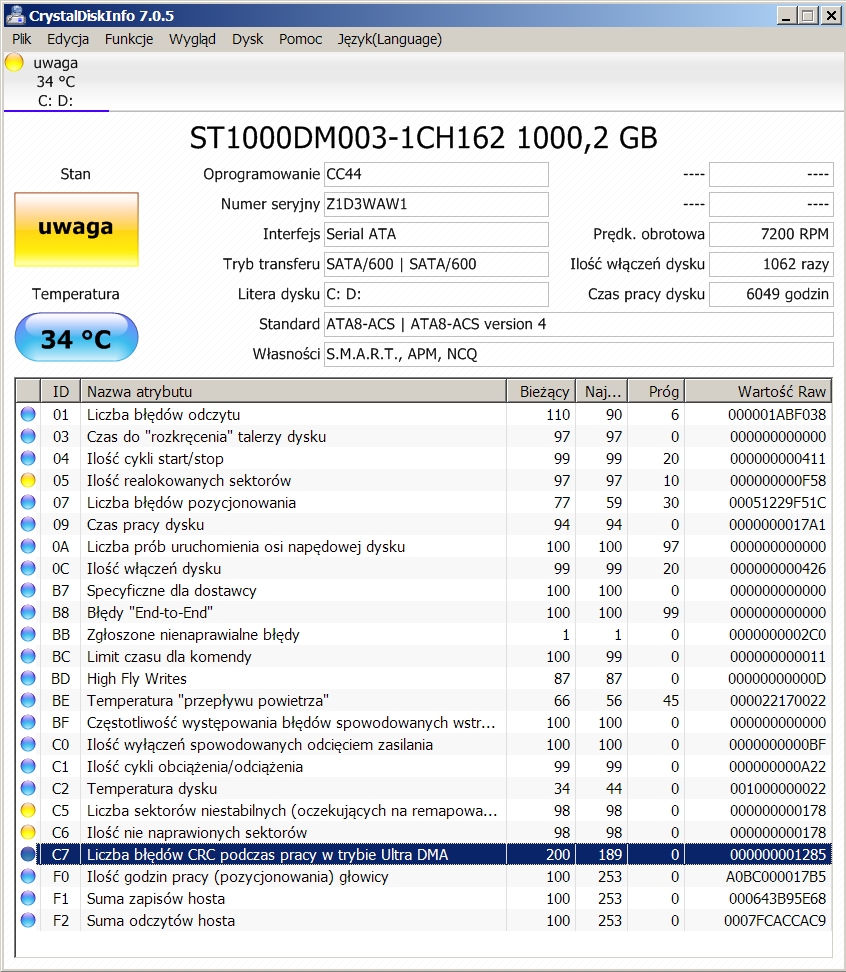Click the yellow warning dot for attribute 05
The height and width of the screenshot is (972, 846).
pyautogui.click(x=28, y=480)
